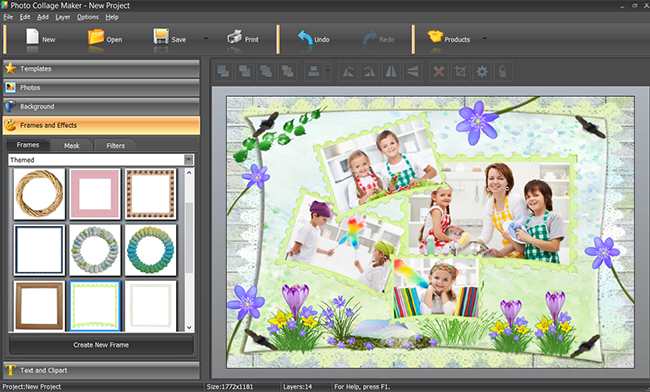Click the Size:1772x1181 status bar text
Image resolution: width=650 pixels, height=392 pixels.
pyautogui.click(x=229, y=387)
